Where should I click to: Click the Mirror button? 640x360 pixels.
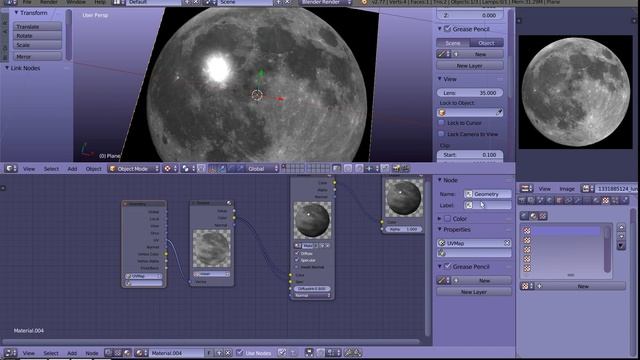click(37, 56)
